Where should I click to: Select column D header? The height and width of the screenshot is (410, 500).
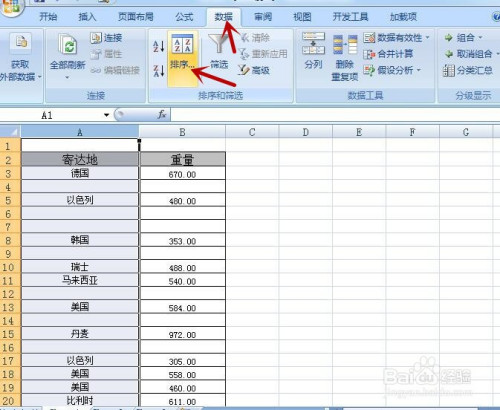click(x=306, y=132)
